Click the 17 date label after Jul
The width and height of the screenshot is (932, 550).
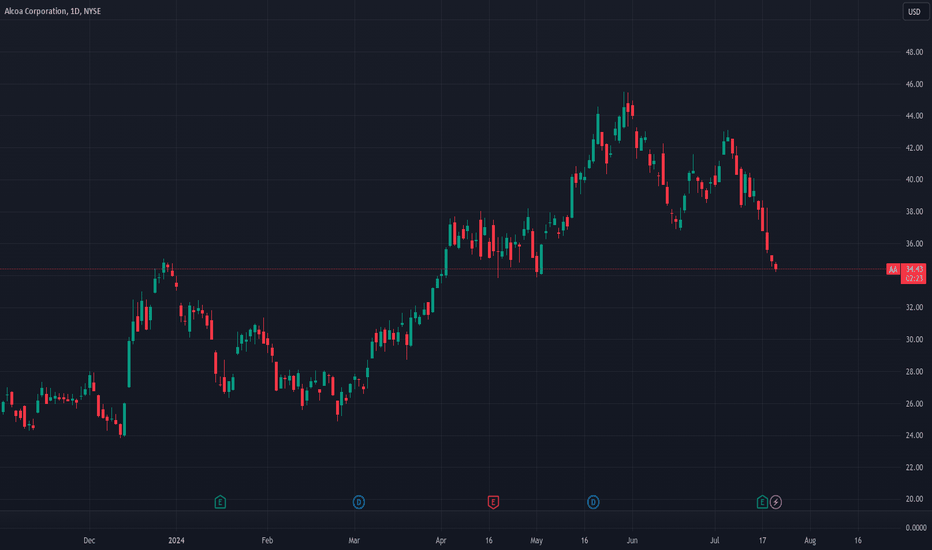point(763,540)
